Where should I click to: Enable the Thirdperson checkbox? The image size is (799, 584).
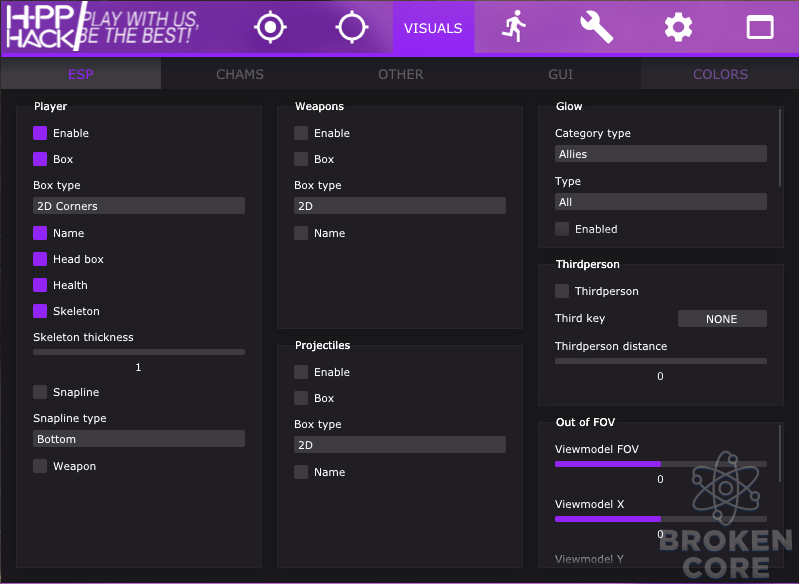coord(562,291)
